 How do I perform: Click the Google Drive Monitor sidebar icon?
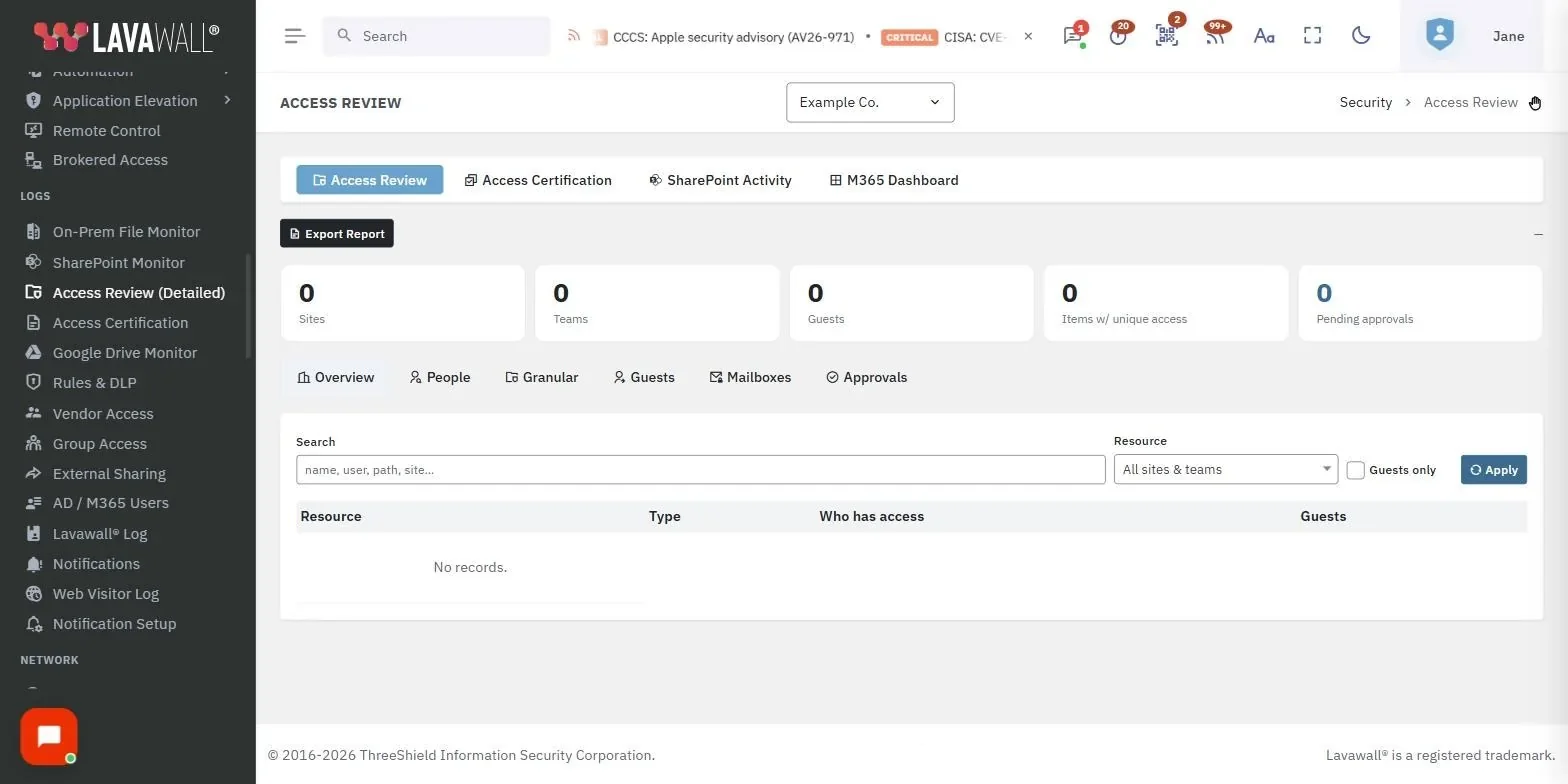coord(33,352)
